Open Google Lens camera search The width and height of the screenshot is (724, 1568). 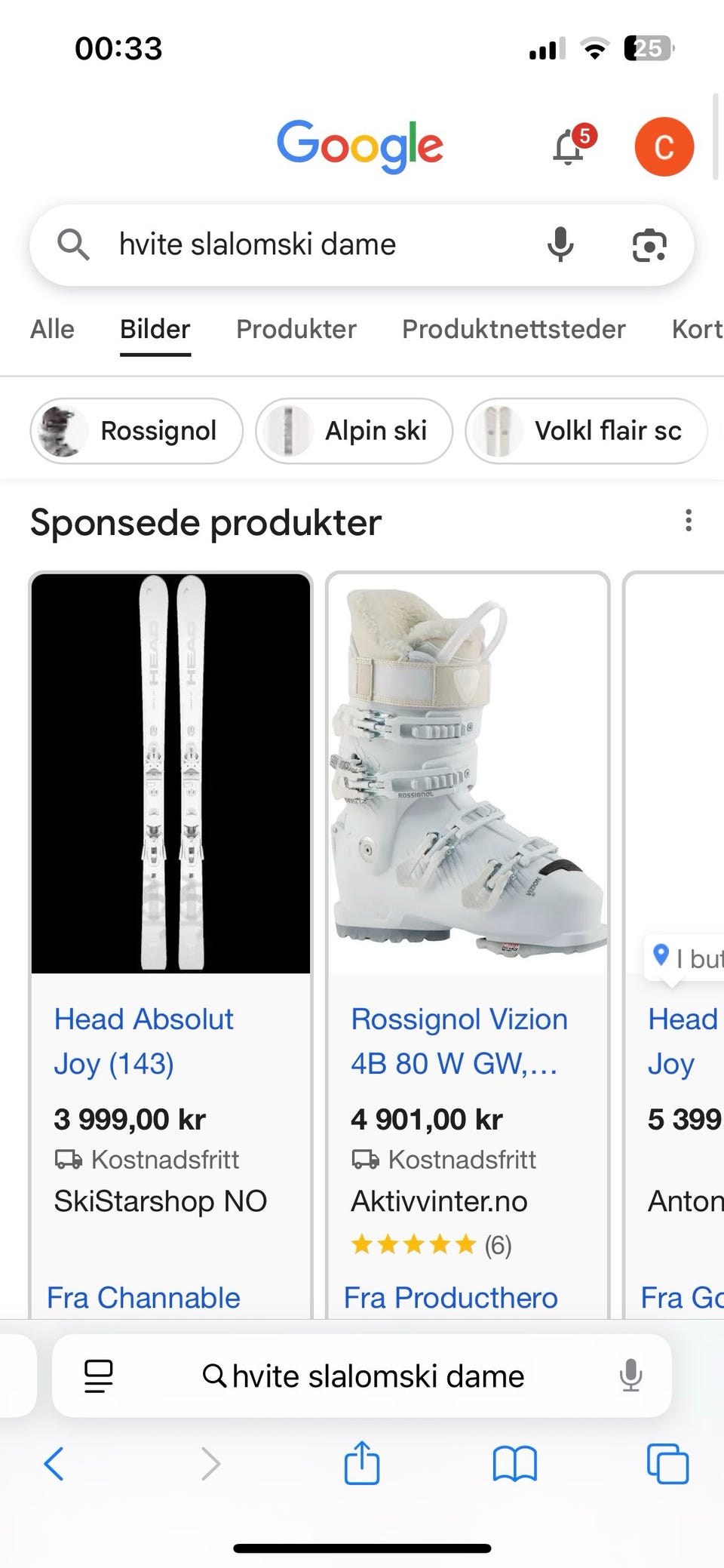[x=649, y=245]
